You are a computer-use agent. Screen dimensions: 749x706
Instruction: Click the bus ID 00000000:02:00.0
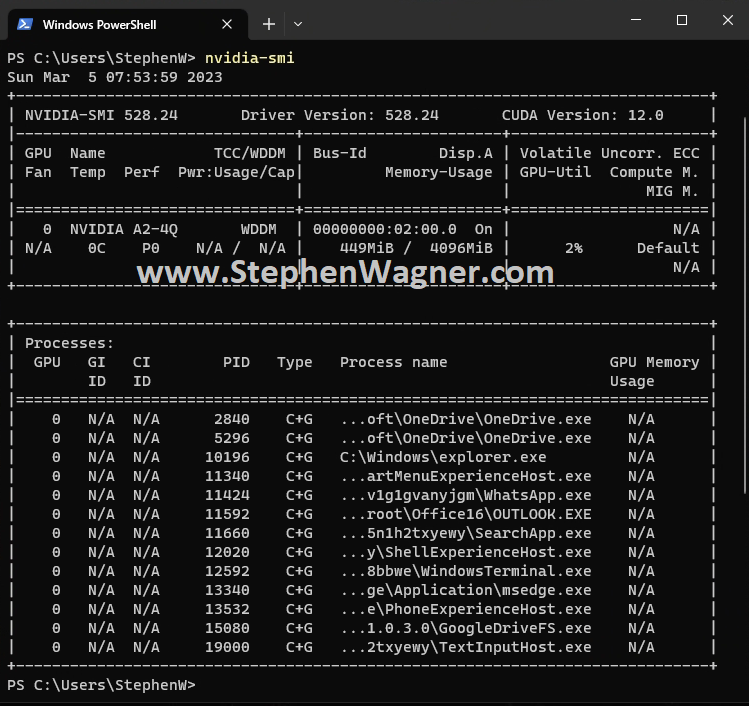(385, 229)
